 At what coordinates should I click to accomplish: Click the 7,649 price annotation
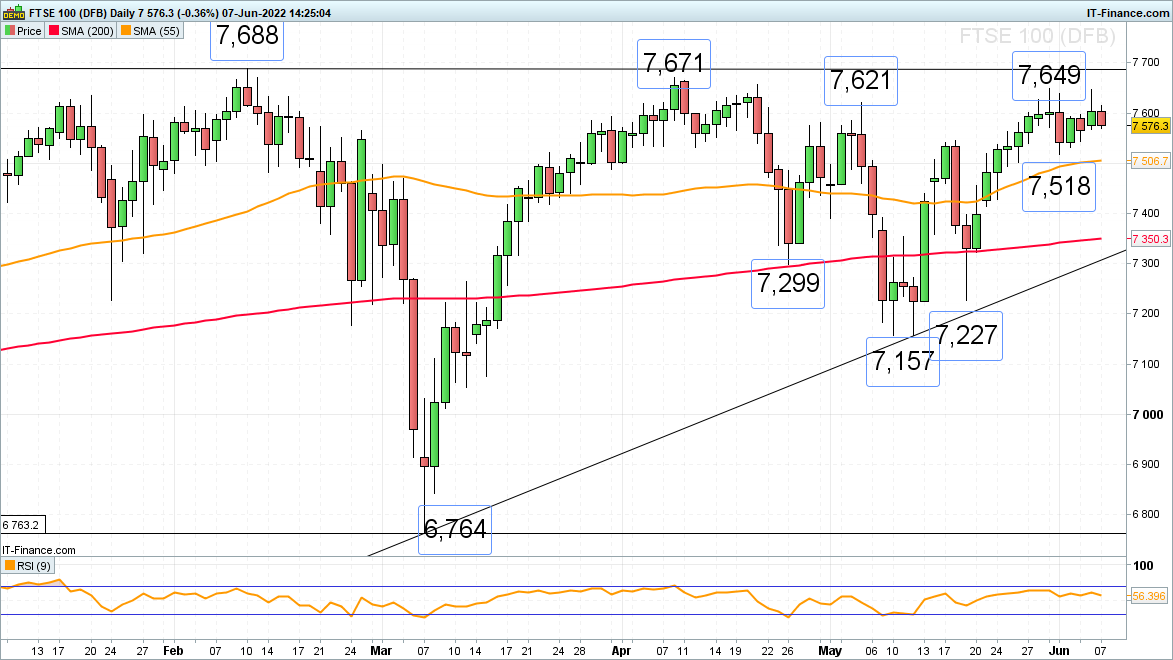click(x=1049, y=76)
